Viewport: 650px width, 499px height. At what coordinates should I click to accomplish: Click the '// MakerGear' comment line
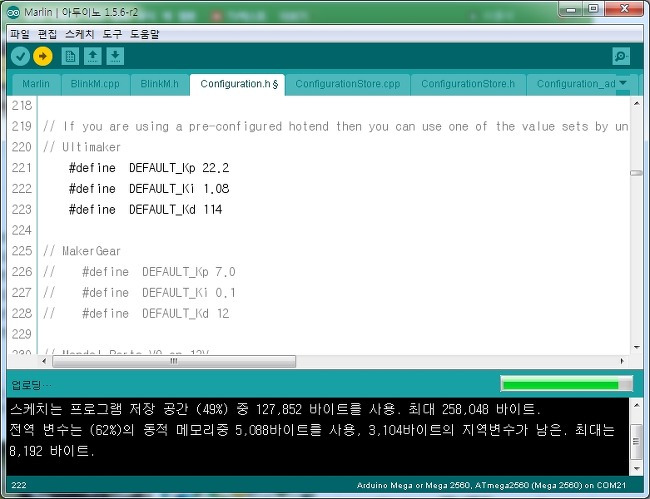(x=82, y=251)
